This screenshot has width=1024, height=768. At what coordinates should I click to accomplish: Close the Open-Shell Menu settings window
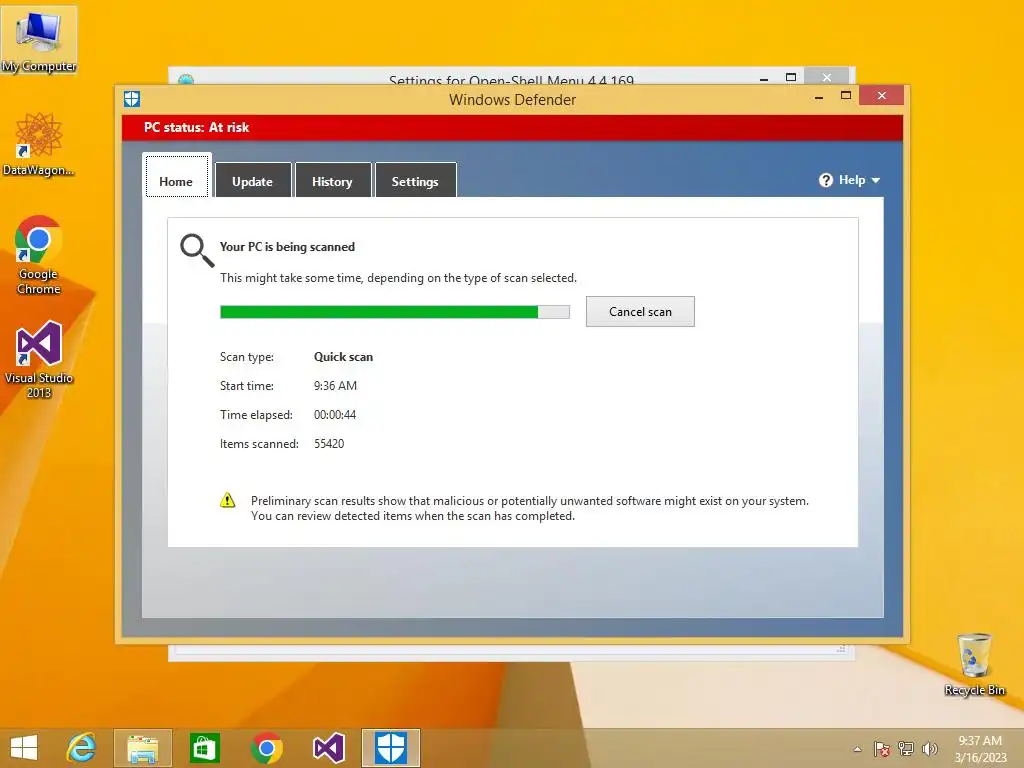827,77
